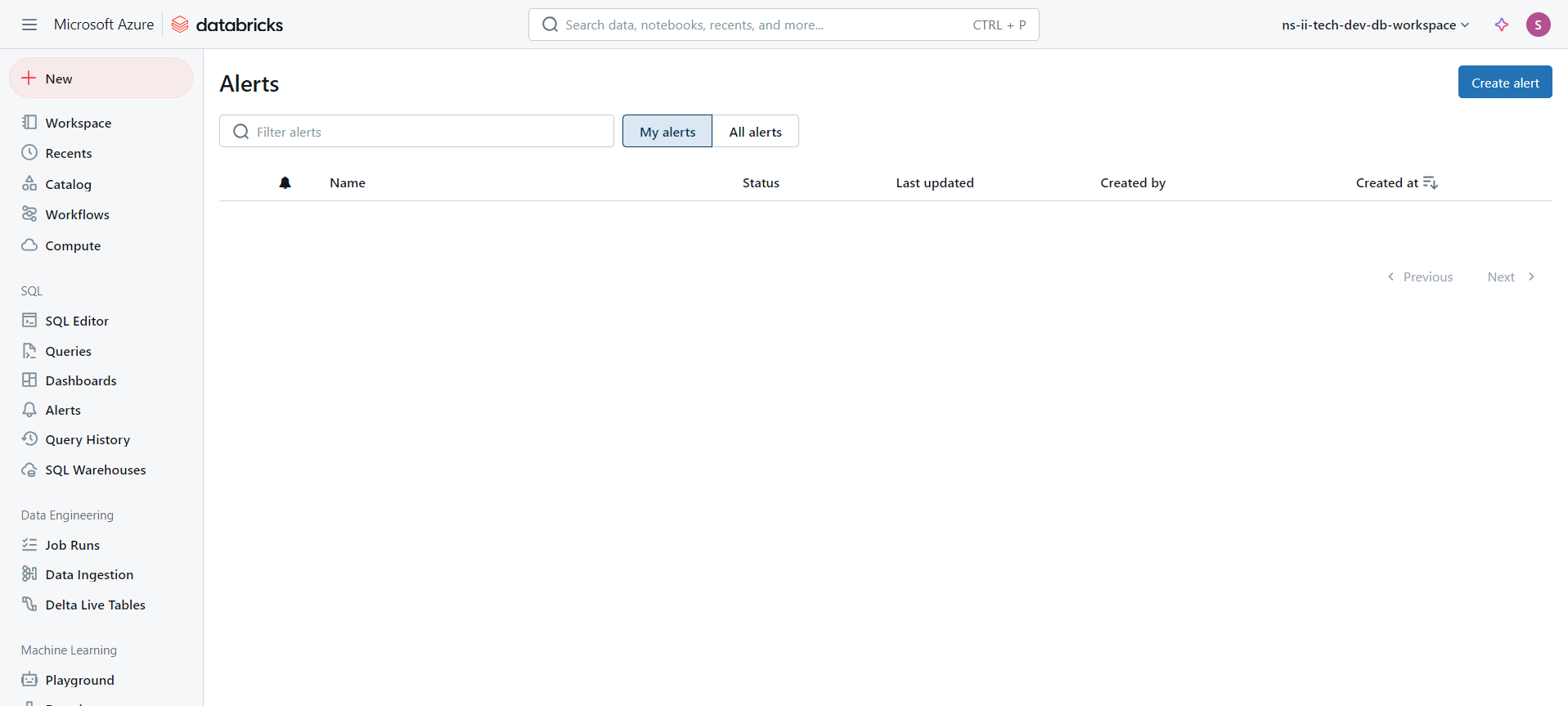Viewport: 1568px width, 706px height.
Task: Click the Create alert button
Action: pyautogui.click(x=1505, y=82)
